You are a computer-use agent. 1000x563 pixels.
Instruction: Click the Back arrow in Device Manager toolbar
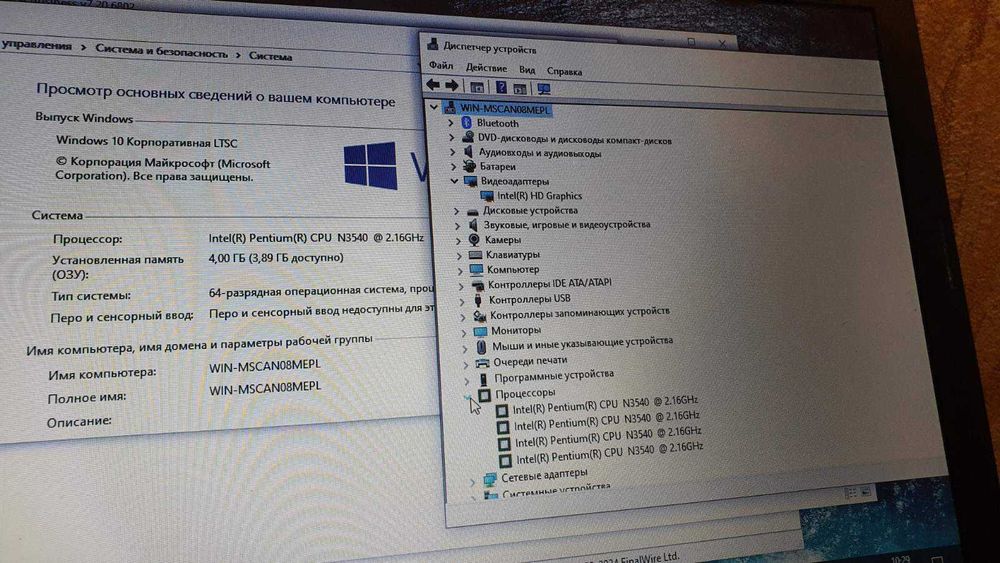[x=433, y=85]
